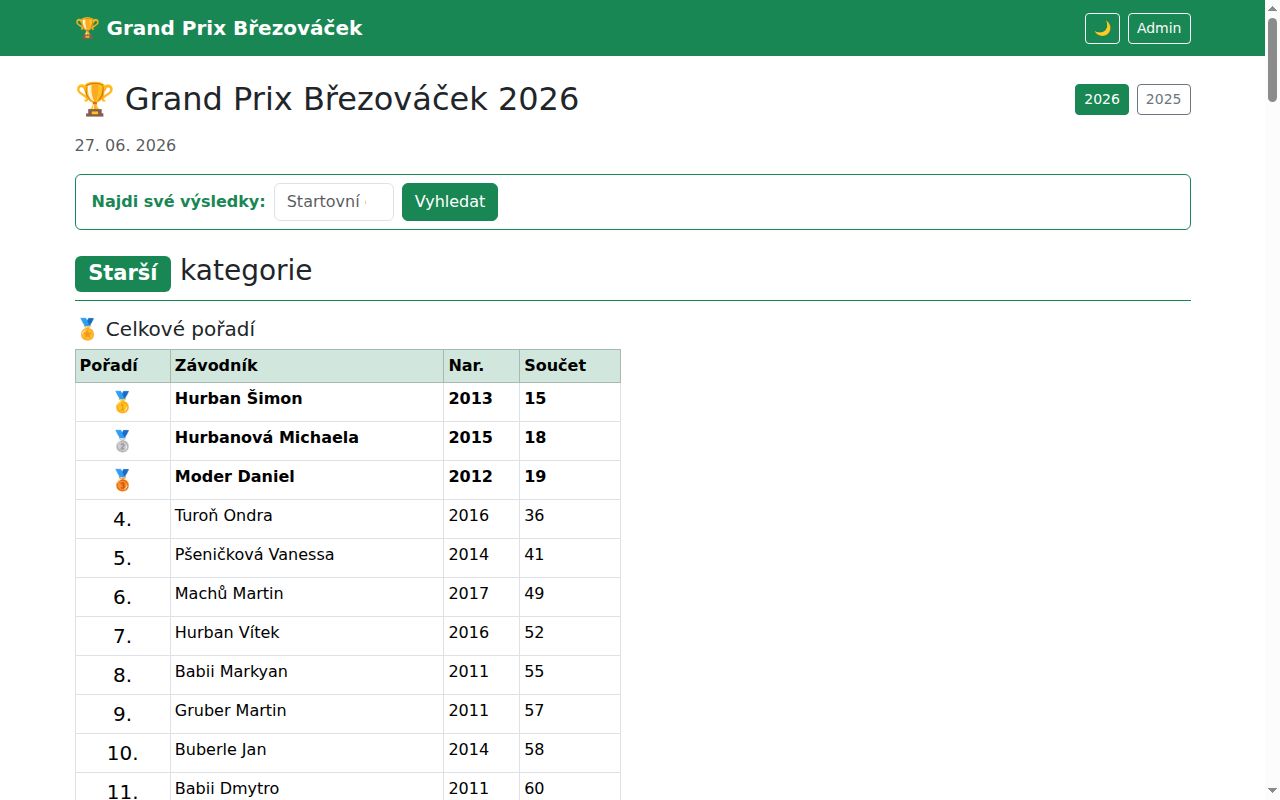
Task: Click total score 36 of Turoň Ondra
Action: tap(534, 515)
